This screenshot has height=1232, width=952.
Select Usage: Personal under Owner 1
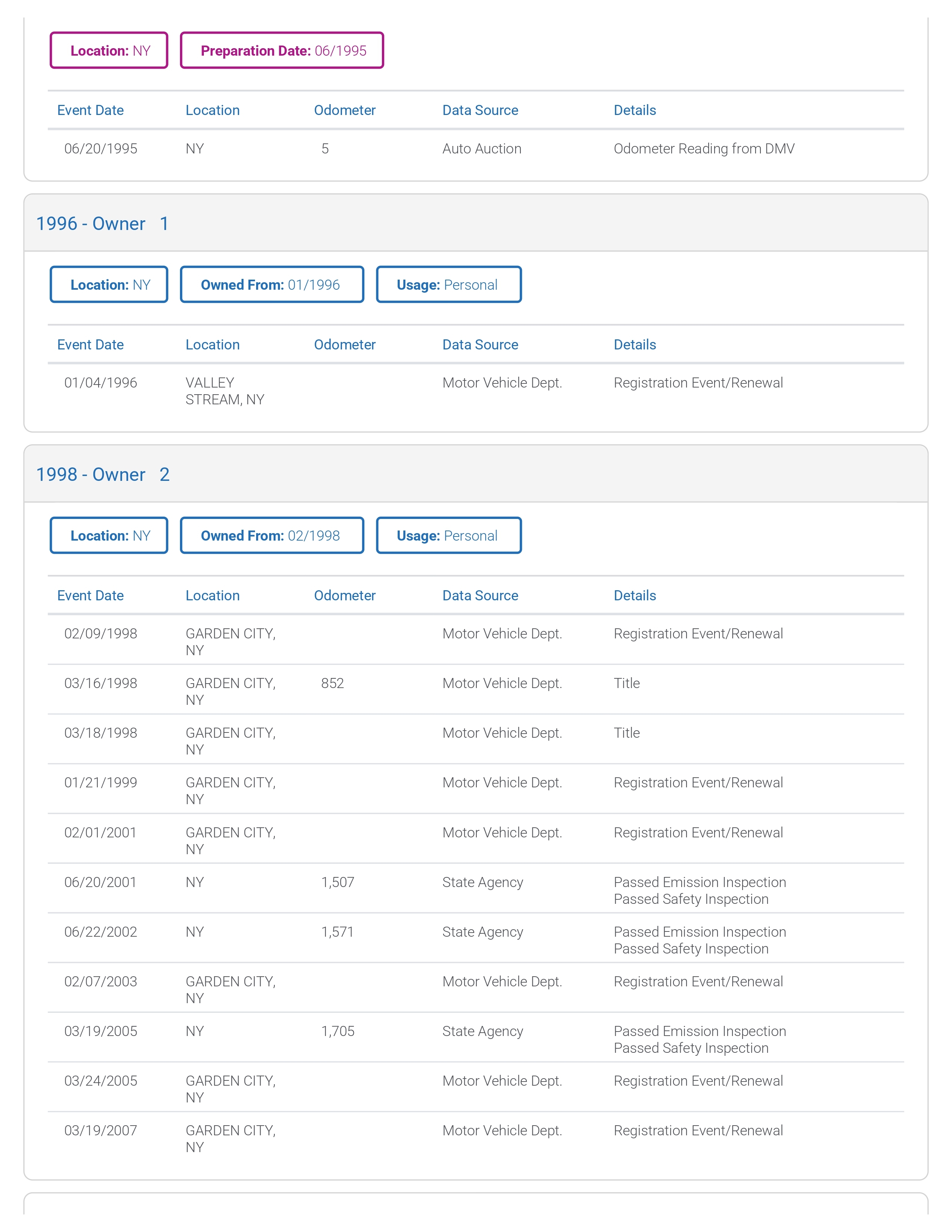(x=449, y=284)
